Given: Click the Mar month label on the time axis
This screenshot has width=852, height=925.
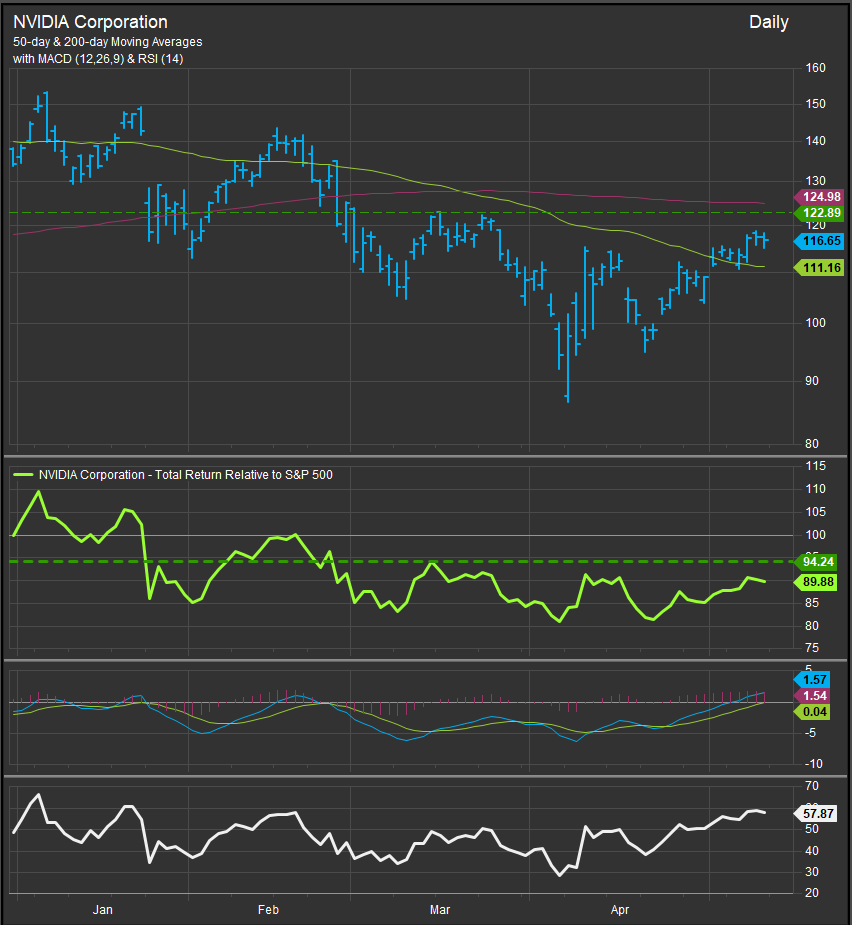Looking at the screenshot, I should click(x=440, y=910).
